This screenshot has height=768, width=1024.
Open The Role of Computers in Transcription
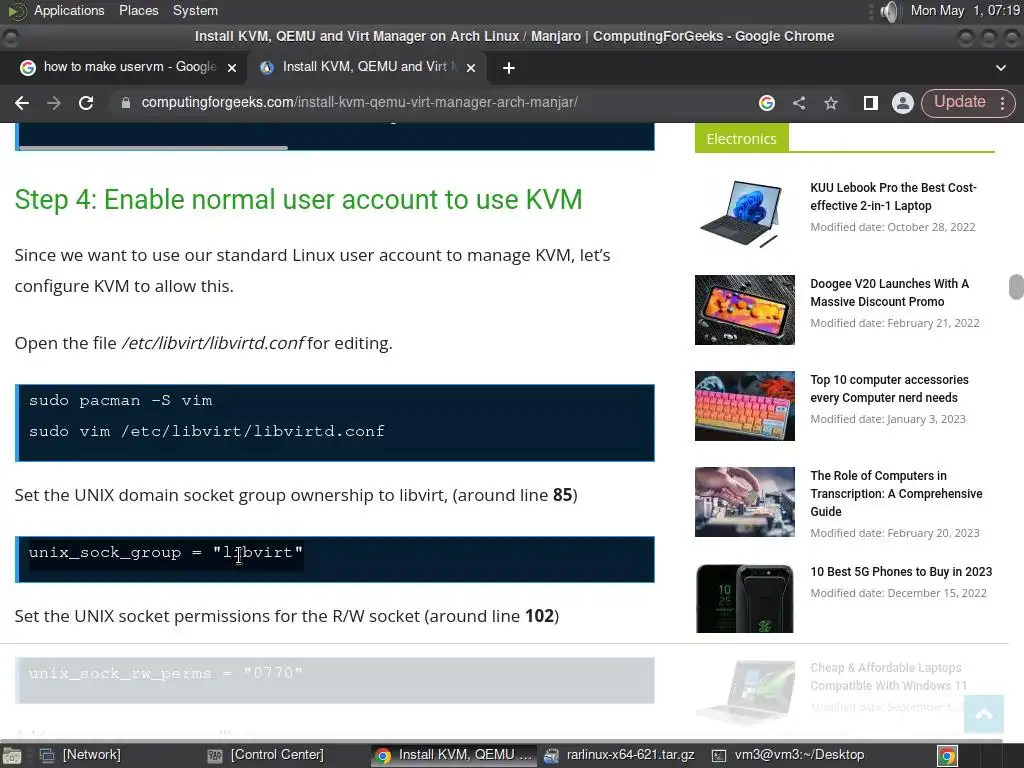point(896,494)
